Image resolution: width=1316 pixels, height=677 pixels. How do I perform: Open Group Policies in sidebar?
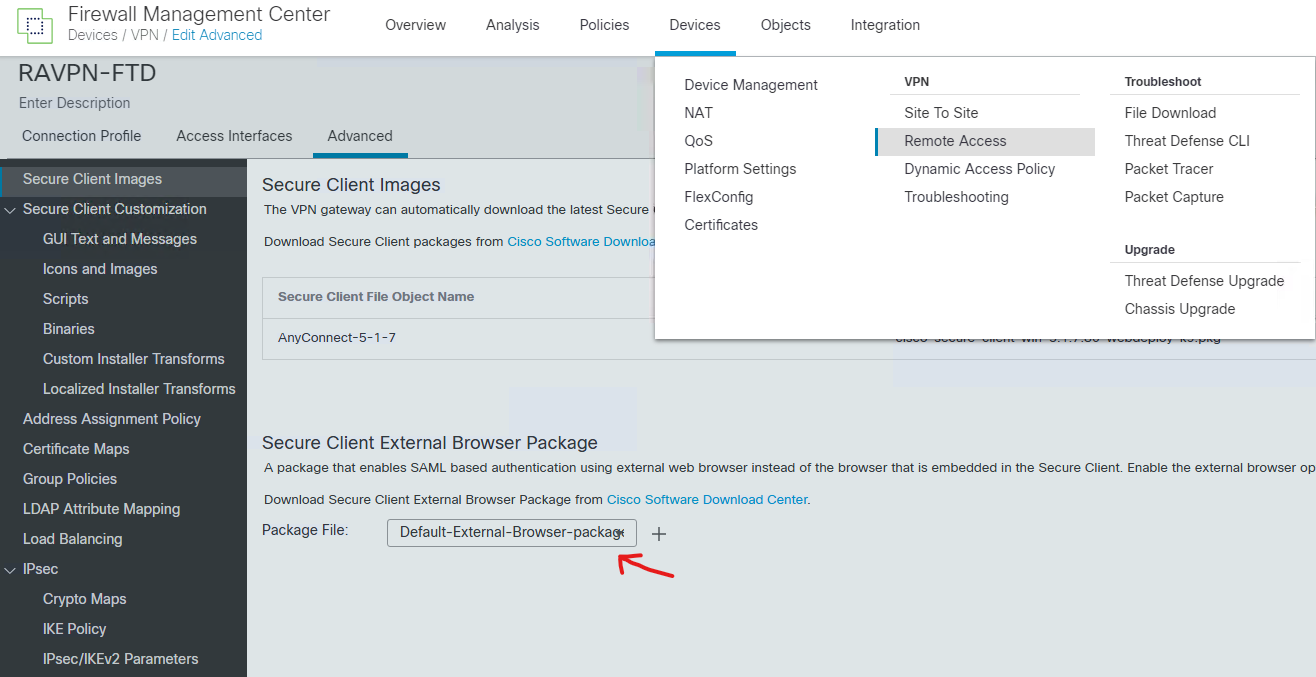pyautogui.click(x=70, y=479)
